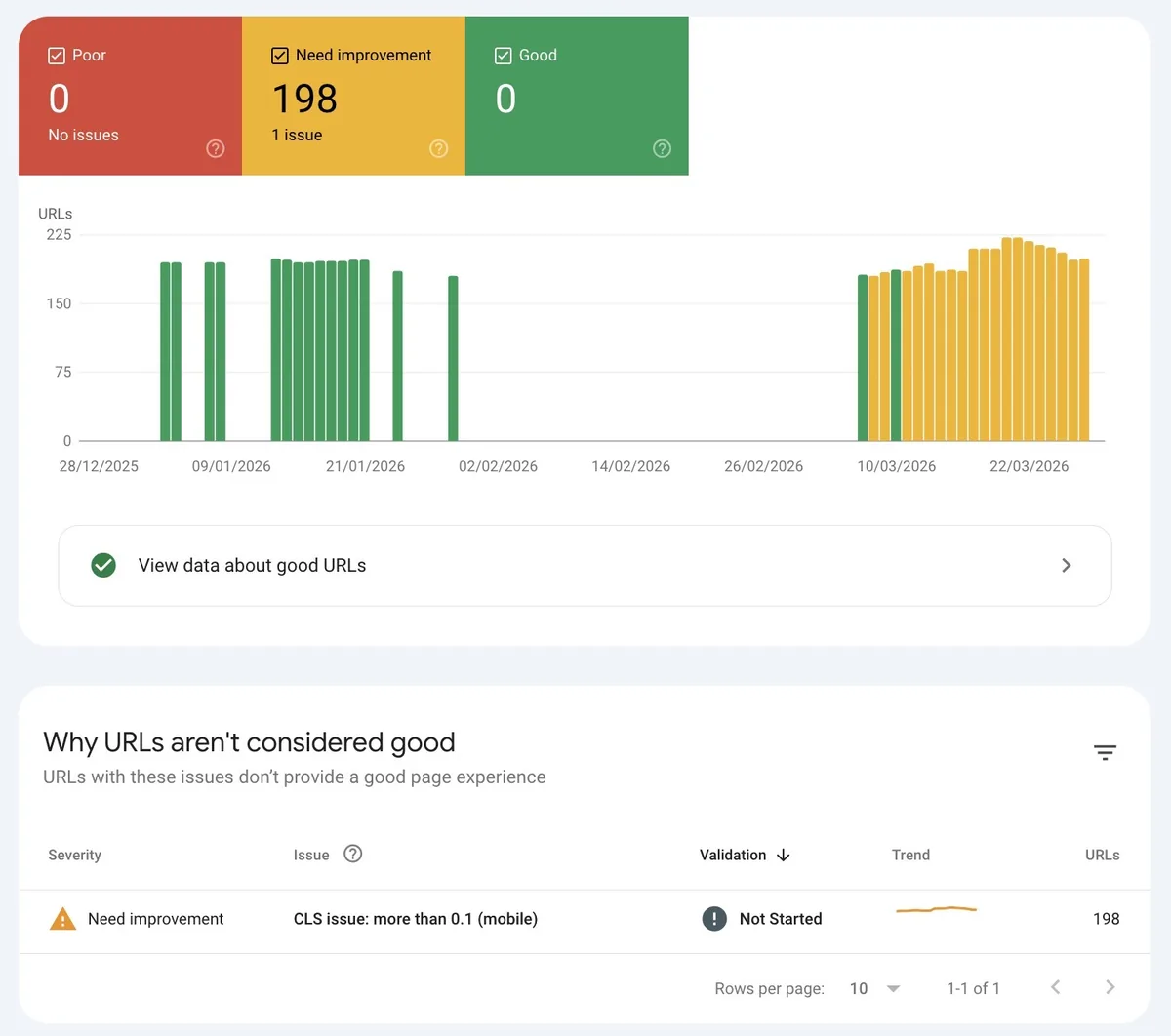Click the 198 count on Need improvement card
Screen dimensions: 1171x1036
point(304,99)
